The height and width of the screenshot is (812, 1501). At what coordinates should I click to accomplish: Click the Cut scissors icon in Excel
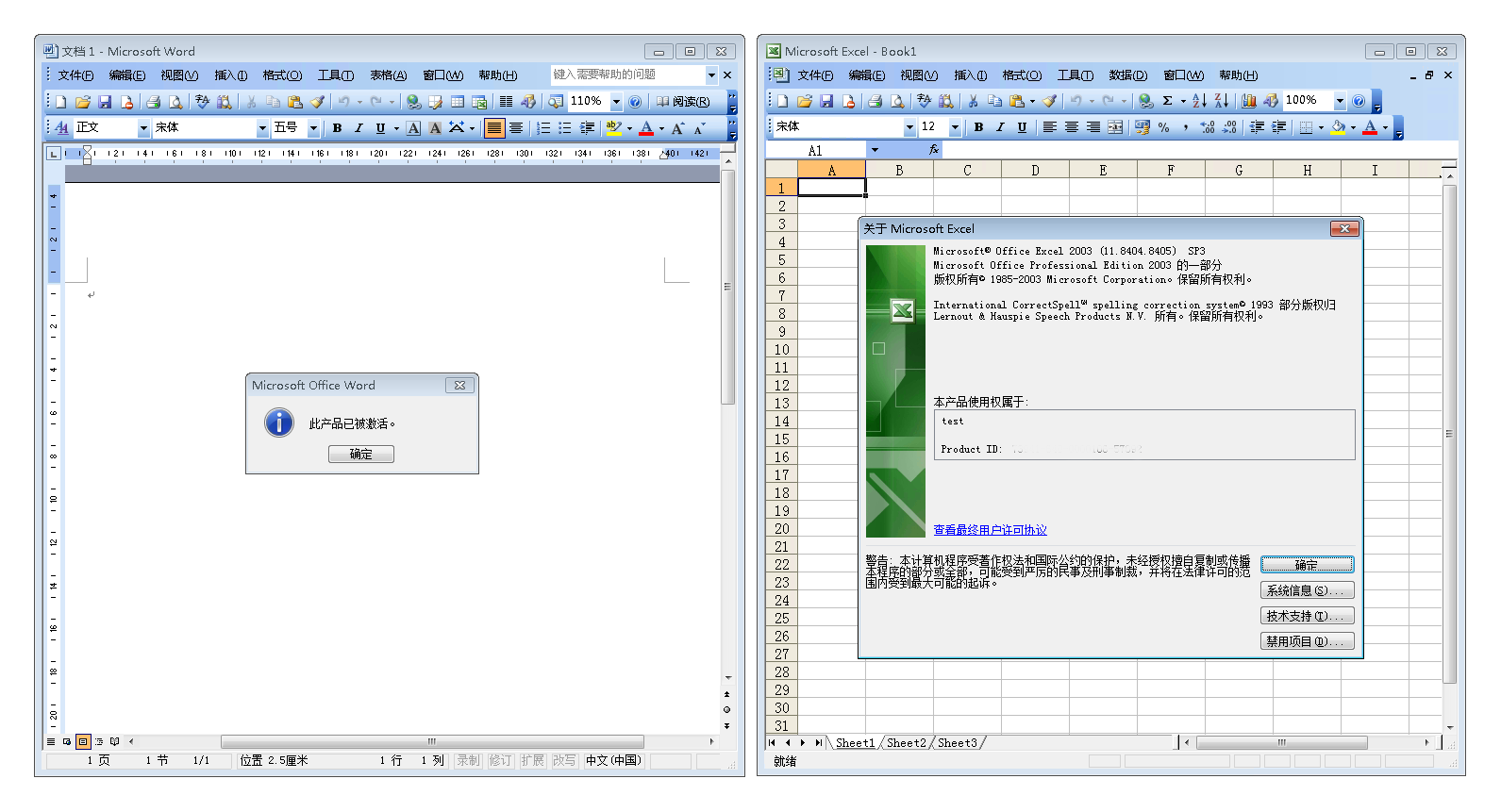point(973,101)
